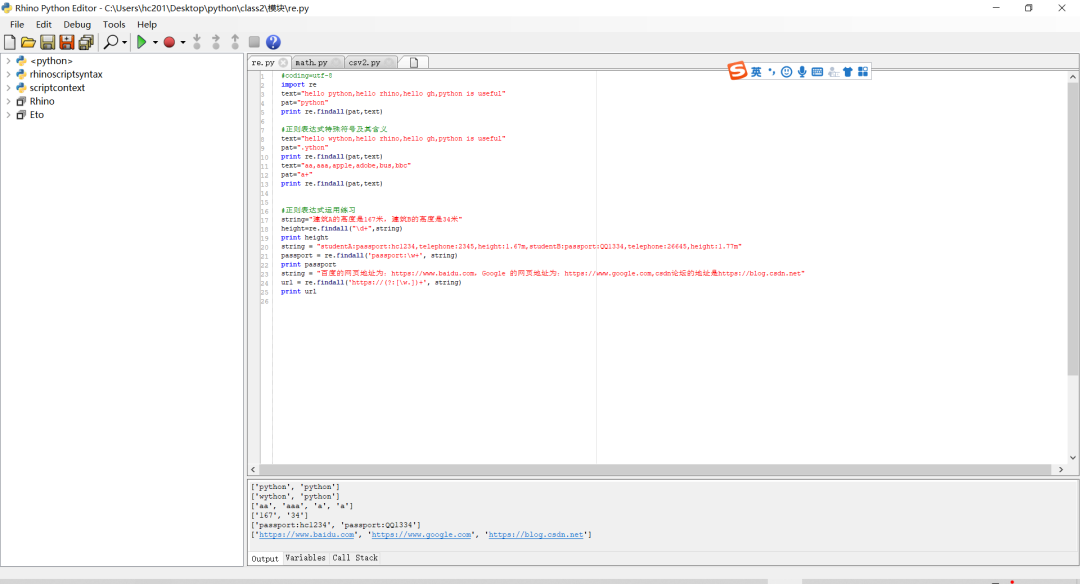
Task: Click the 'print url' code line
Action: (299, 292)
